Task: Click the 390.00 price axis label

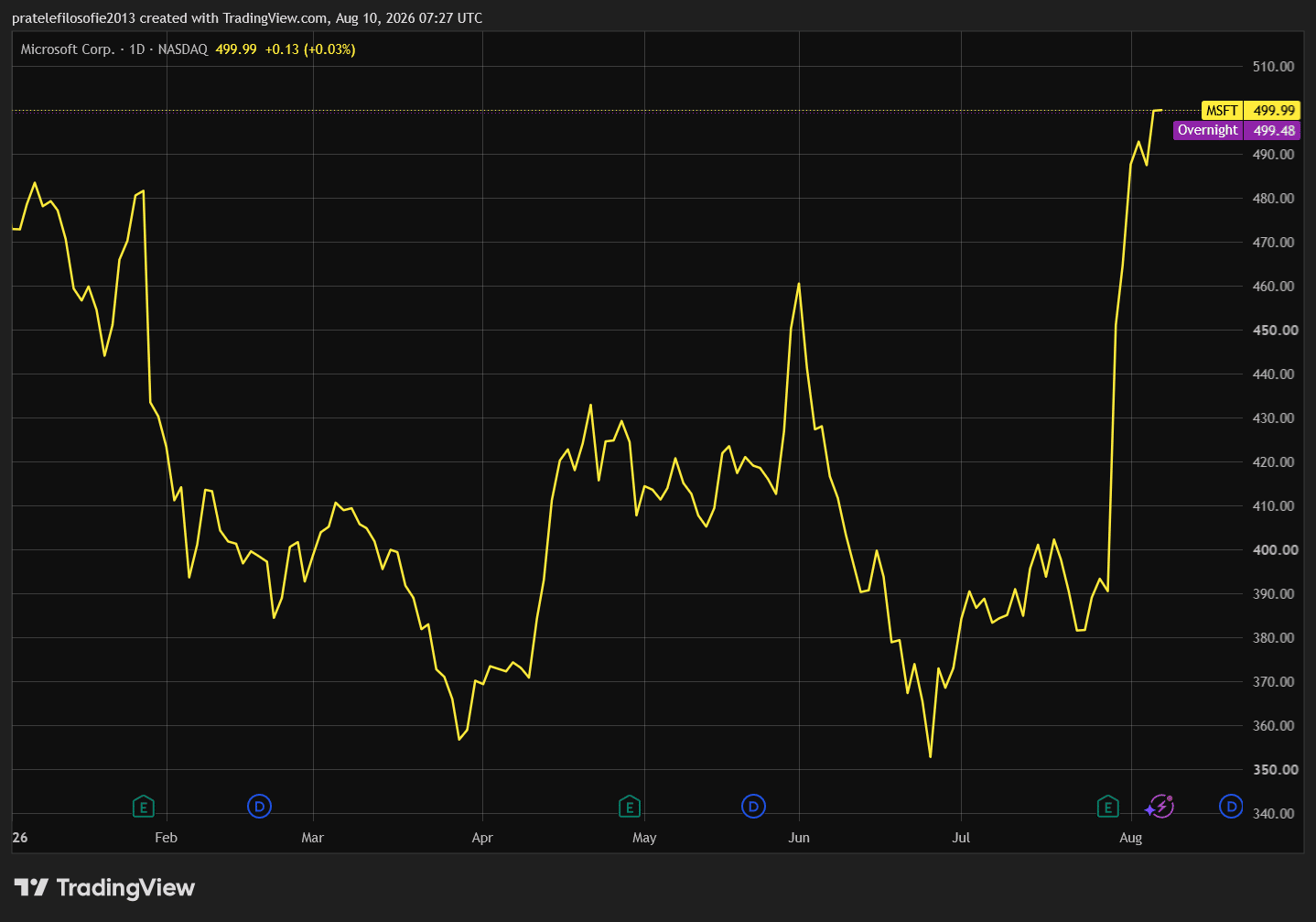Action: pyautogui.click(x=1274, y=593)
